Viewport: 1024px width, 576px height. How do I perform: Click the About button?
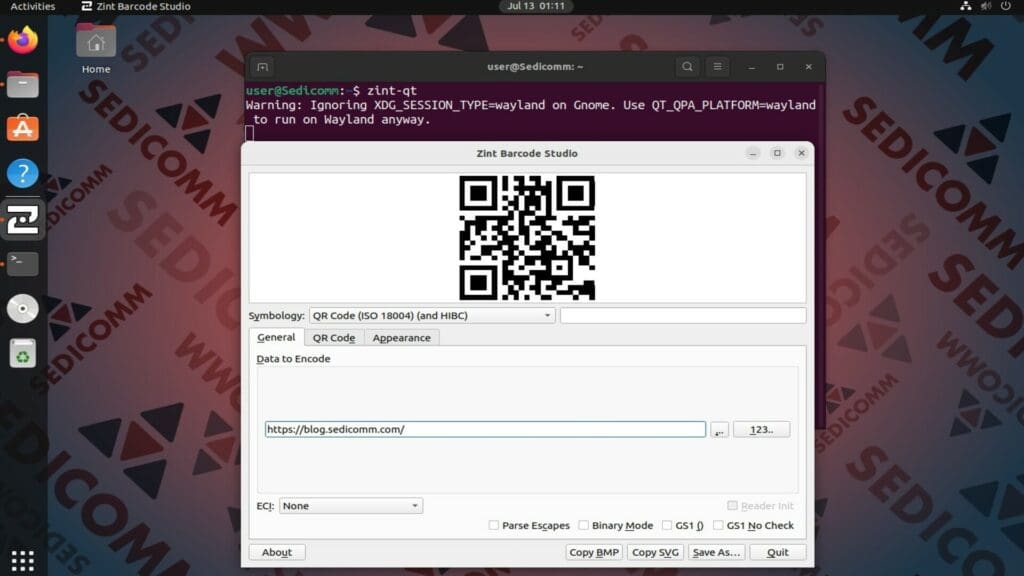pos(277,552)
